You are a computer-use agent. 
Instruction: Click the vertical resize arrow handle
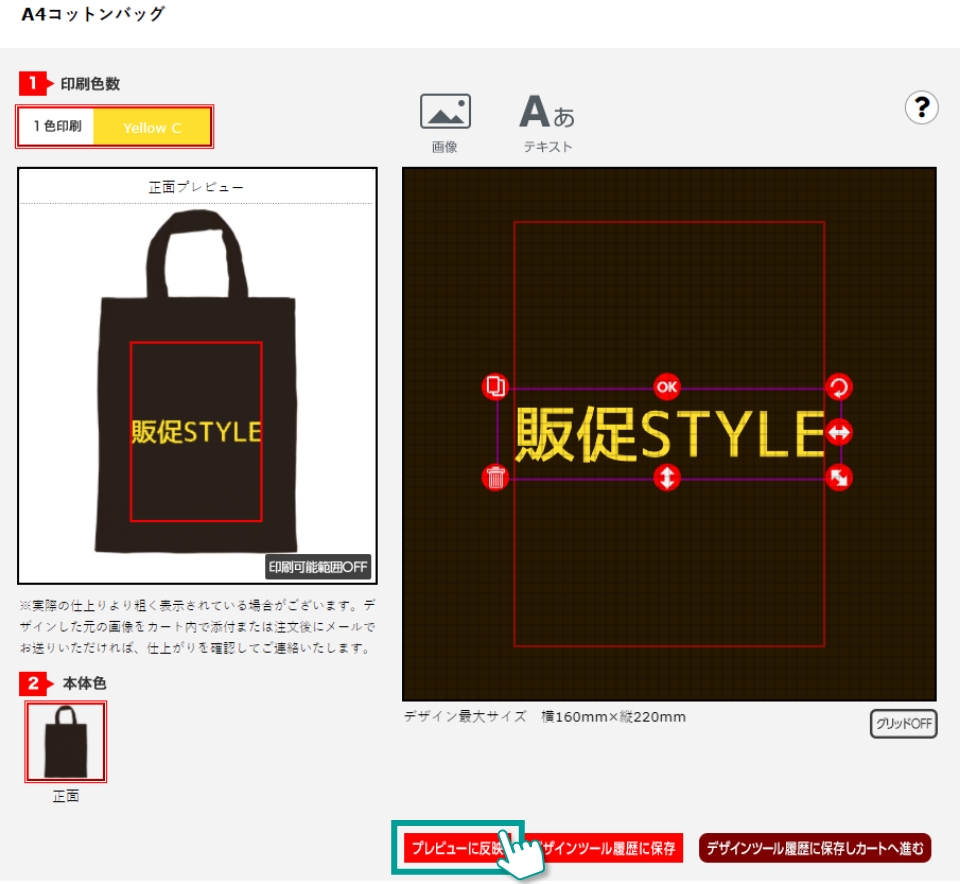(x=667, y=477)
